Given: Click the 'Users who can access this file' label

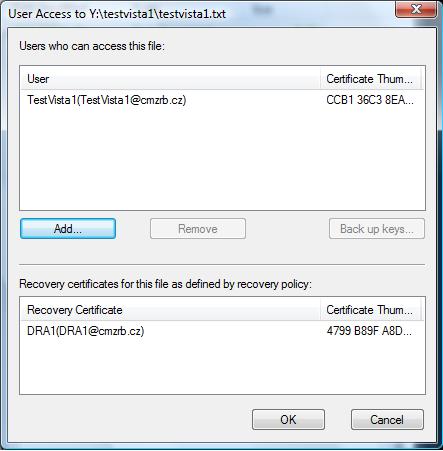Looking at the screenshot, I should pos(92,46).
